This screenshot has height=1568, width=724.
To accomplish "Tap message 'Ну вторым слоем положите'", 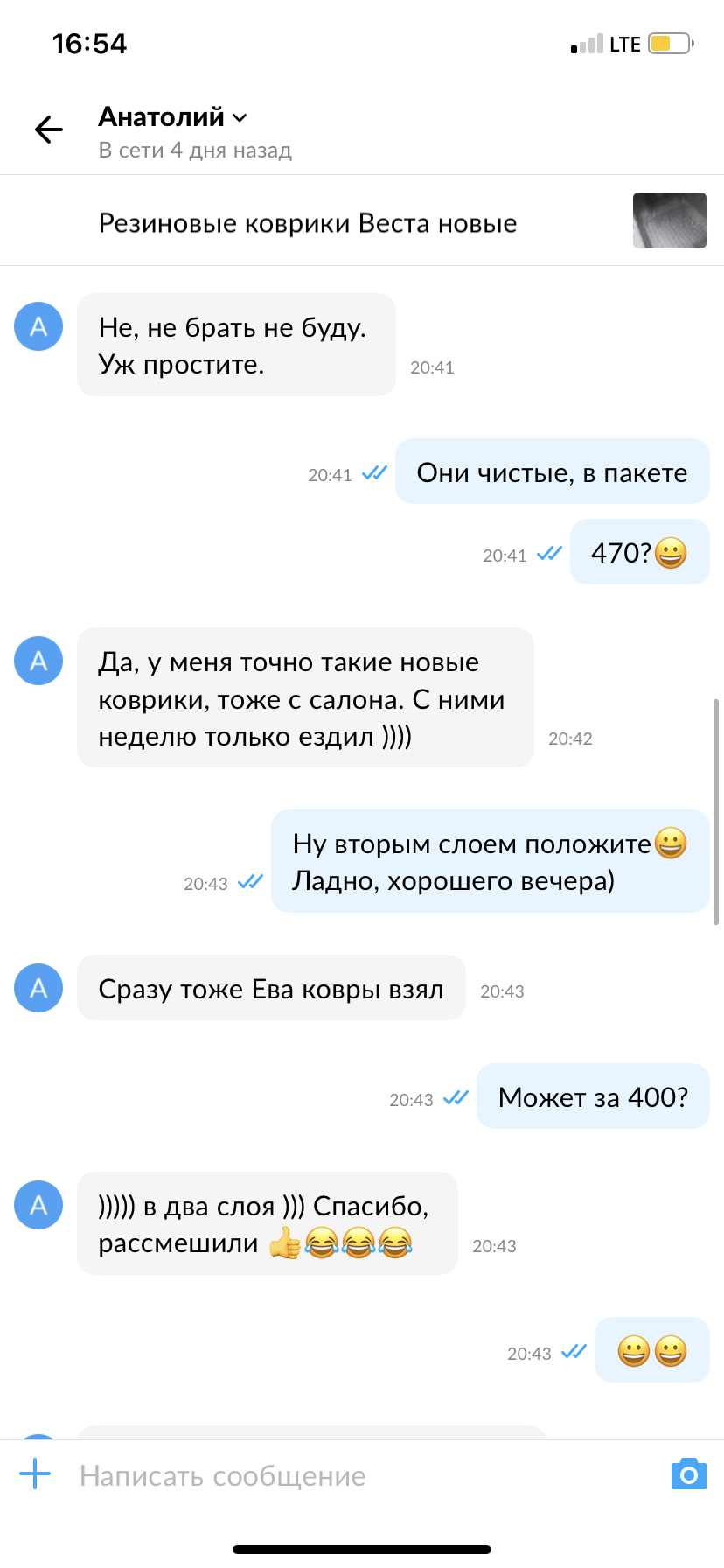I will pos(491,861).
